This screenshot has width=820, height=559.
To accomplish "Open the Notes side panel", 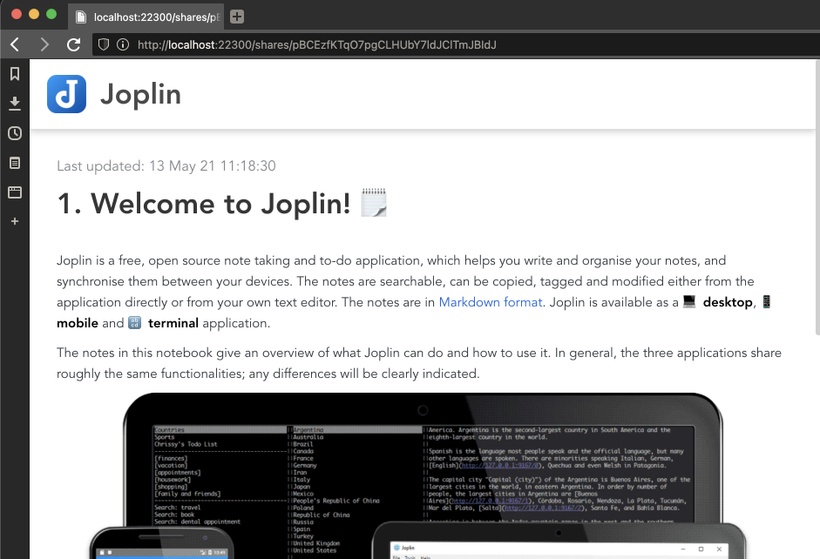I will pyautogui.click(x=15, y=162).
